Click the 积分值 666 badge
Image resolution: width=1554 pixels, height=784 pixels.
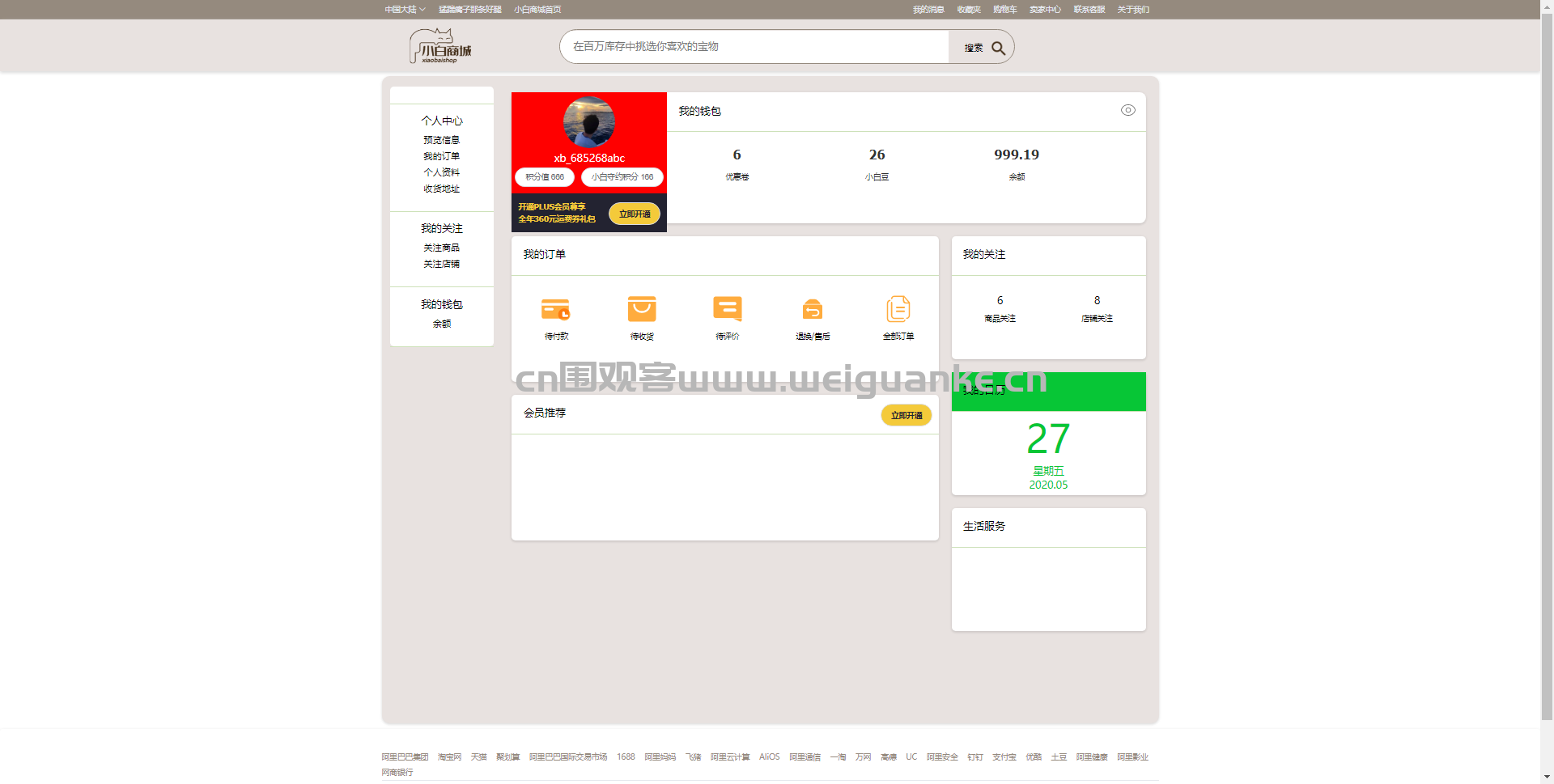click(545, 176)
